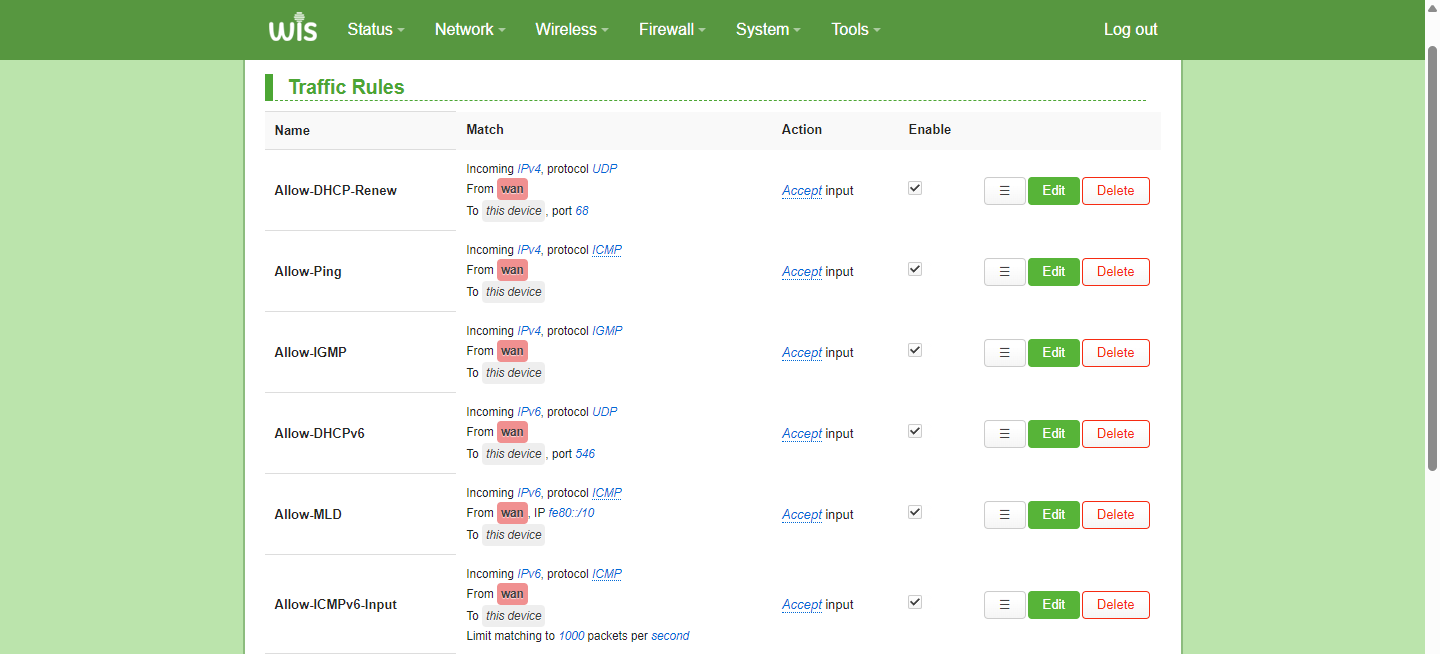Click the wan zone badge in Allow-Ping
The width and height of the screenshot is (1440, 654).
pos(512,270)
